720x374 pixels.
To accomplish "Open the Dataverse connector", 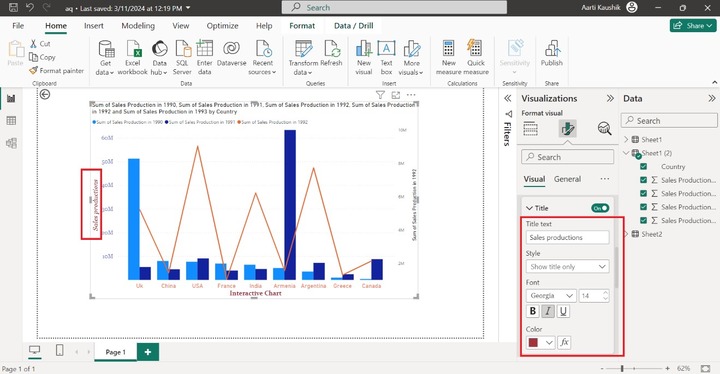I will 231,54.
